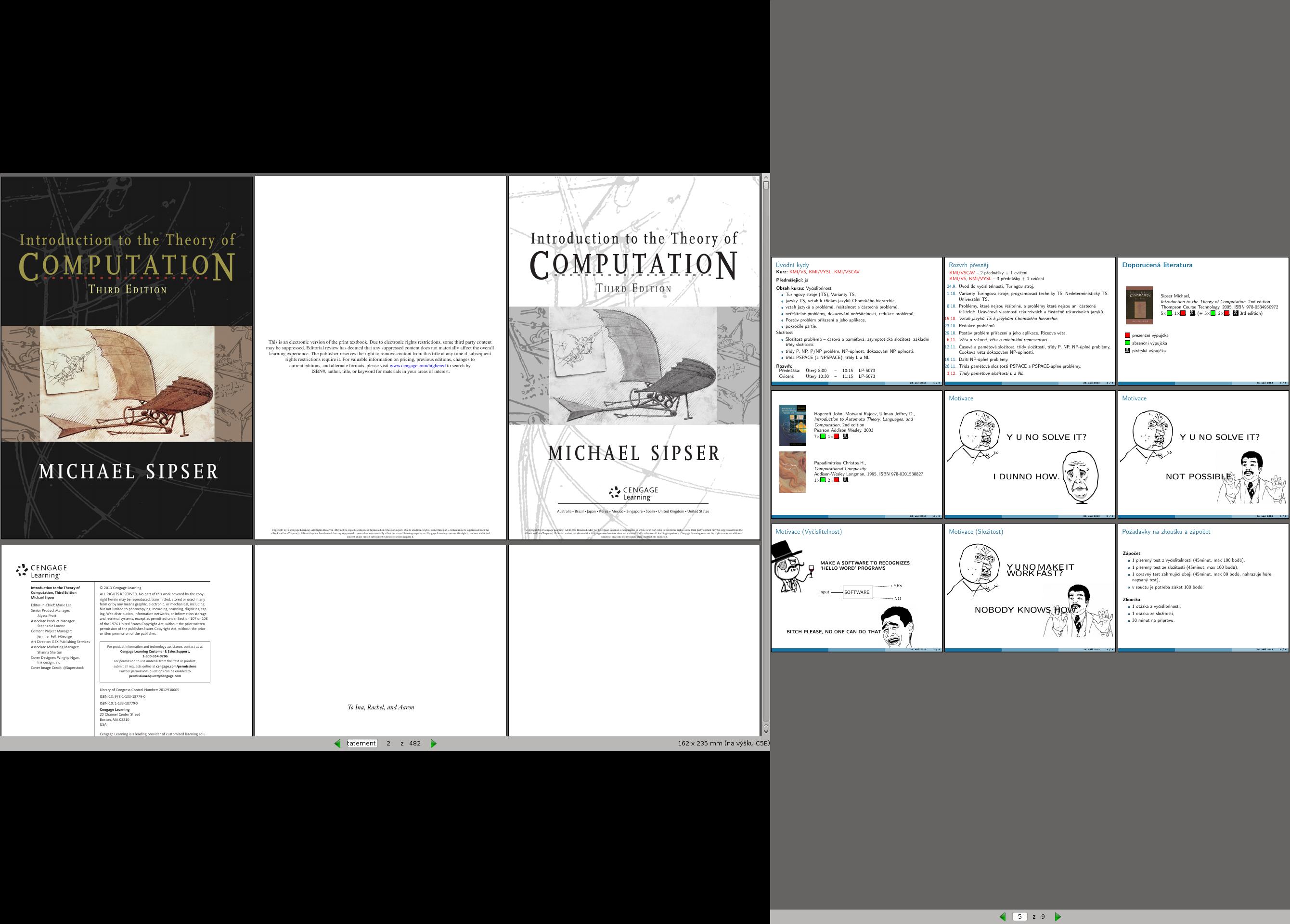Click the '162 x 235 mm' page size label
Screen dimensions: 1290x924
coord(723,743)
